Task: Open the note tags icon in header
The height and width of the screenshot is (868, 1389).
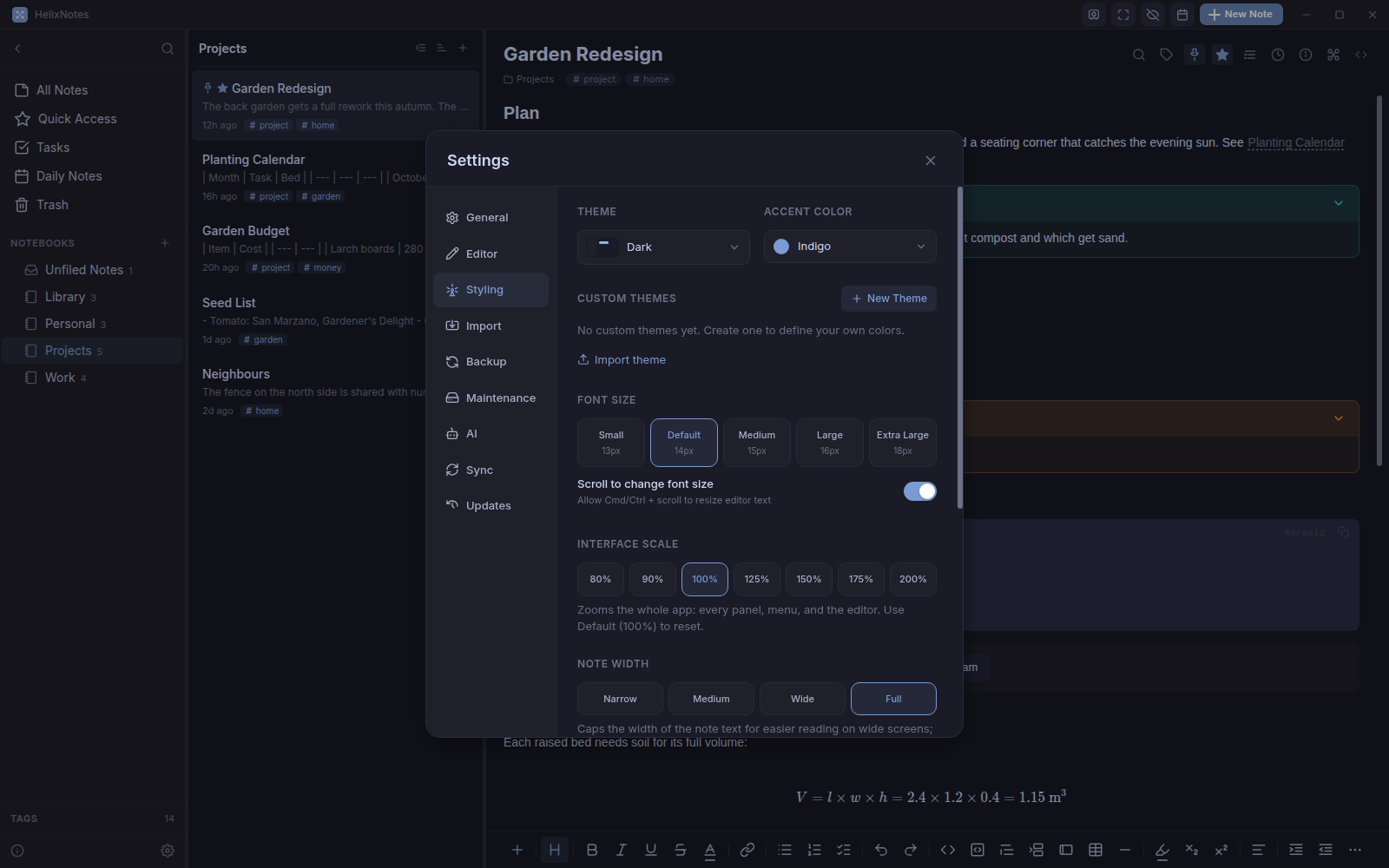Action: tap(1167, 55)
